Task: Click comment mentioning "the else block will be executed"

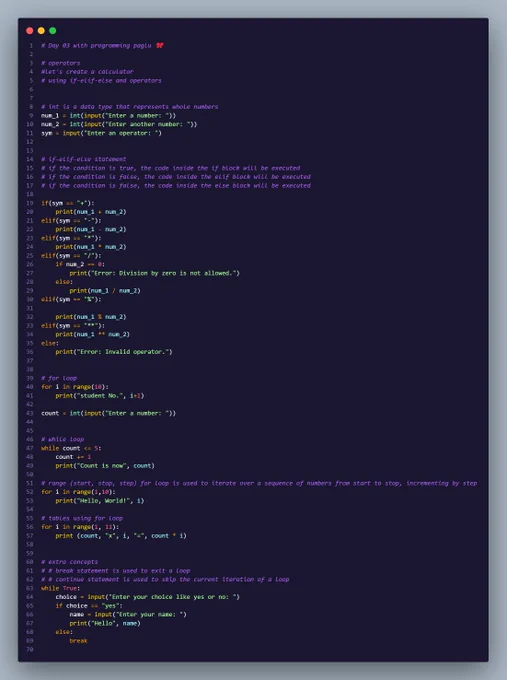Action: click(176, 186)
